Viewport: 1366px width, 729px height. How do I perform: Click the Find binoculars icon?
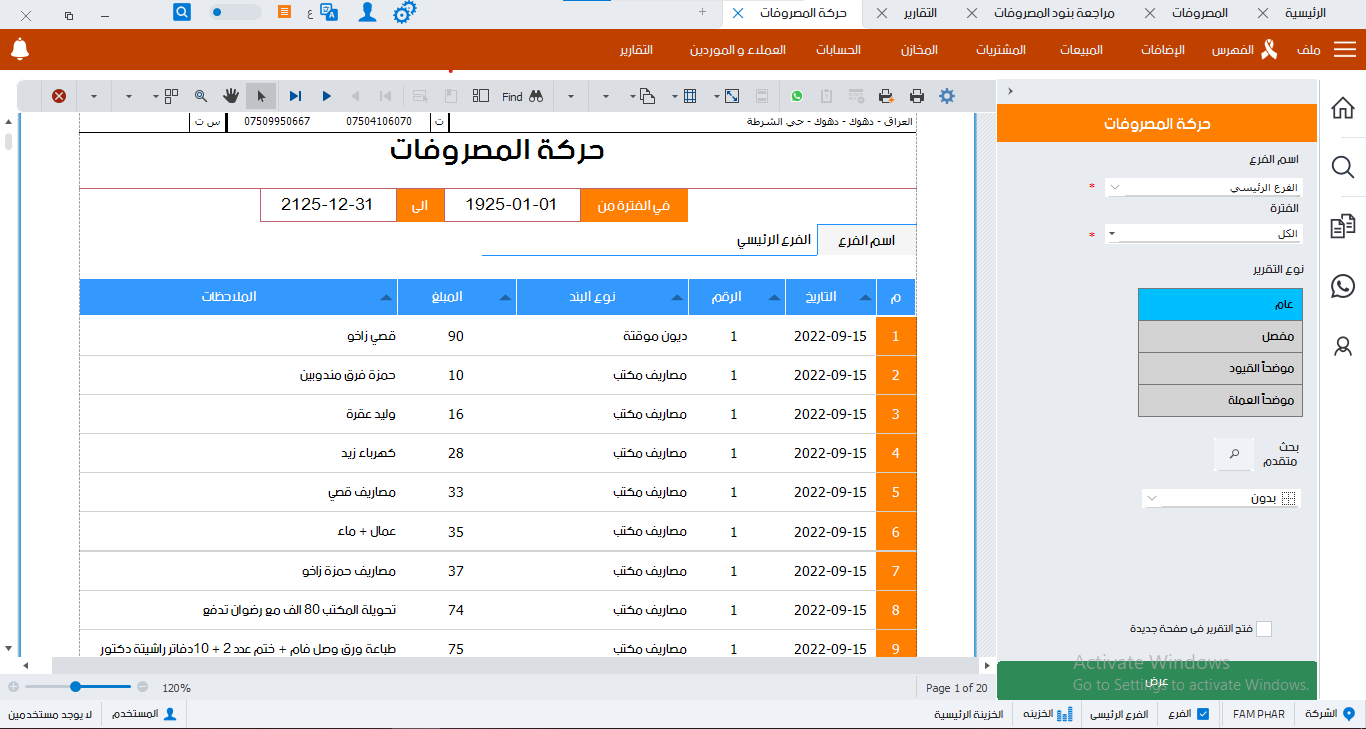coord(536,96)
